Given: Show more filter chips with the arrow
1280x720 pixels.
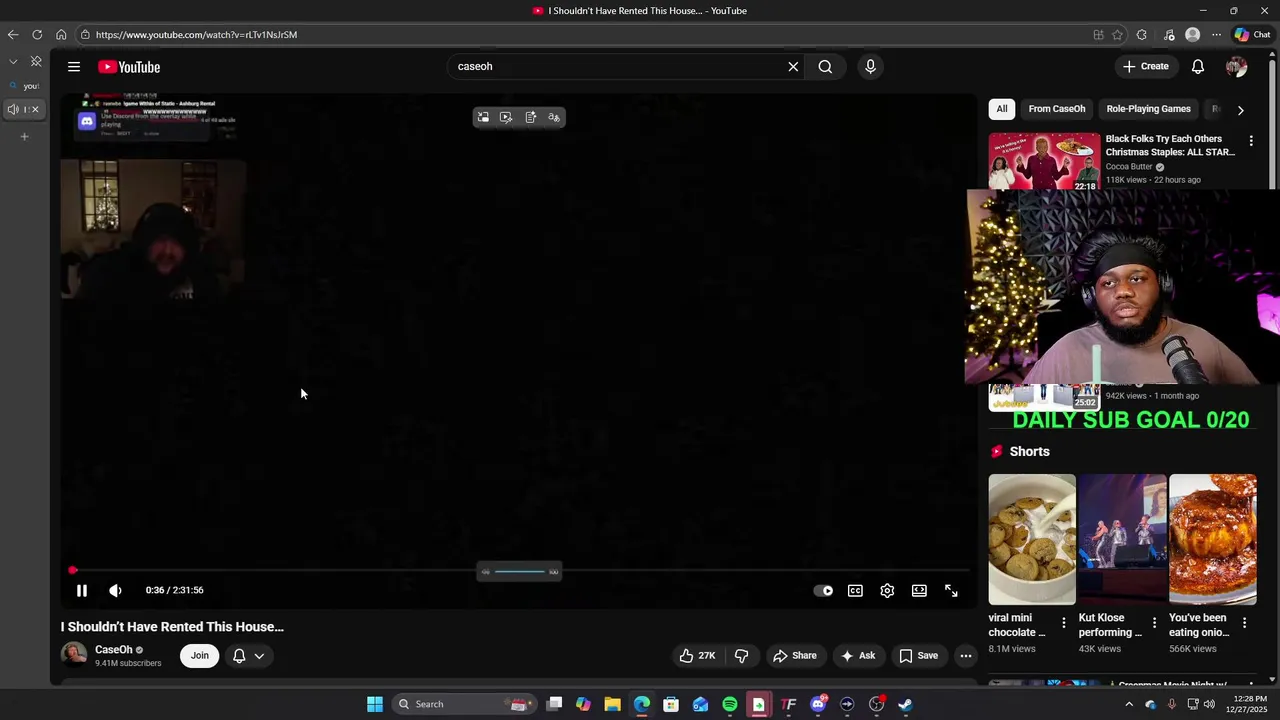Looking at the screenshot, I should [x=1240, y=110].
